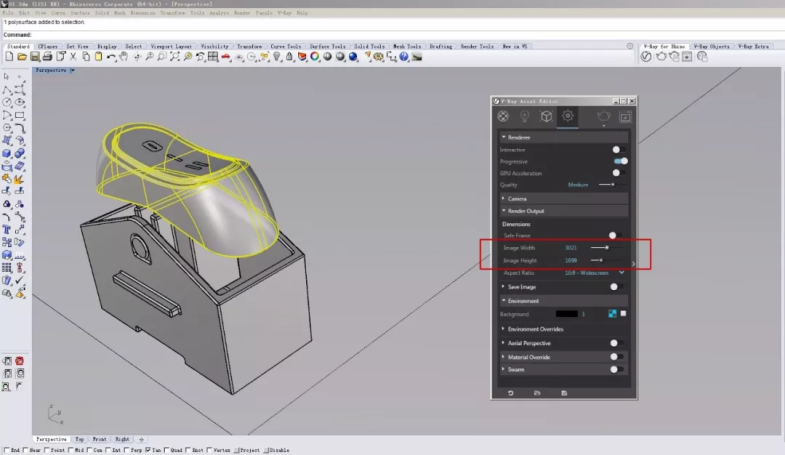This screenshot has width=785, height=455.
Task: Open the Geometry tab (cube icon)
Action: [546, 117]
